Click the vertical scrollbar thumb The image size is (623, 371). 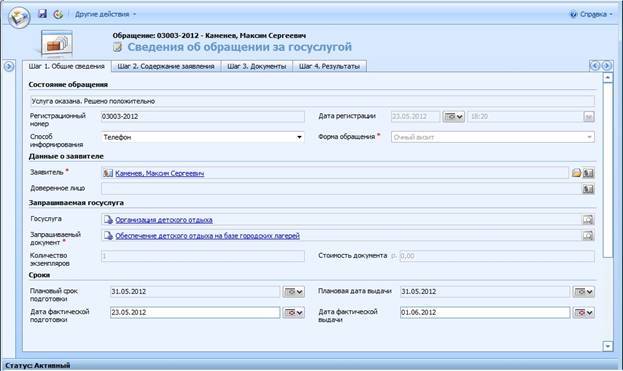coord(608,170)
